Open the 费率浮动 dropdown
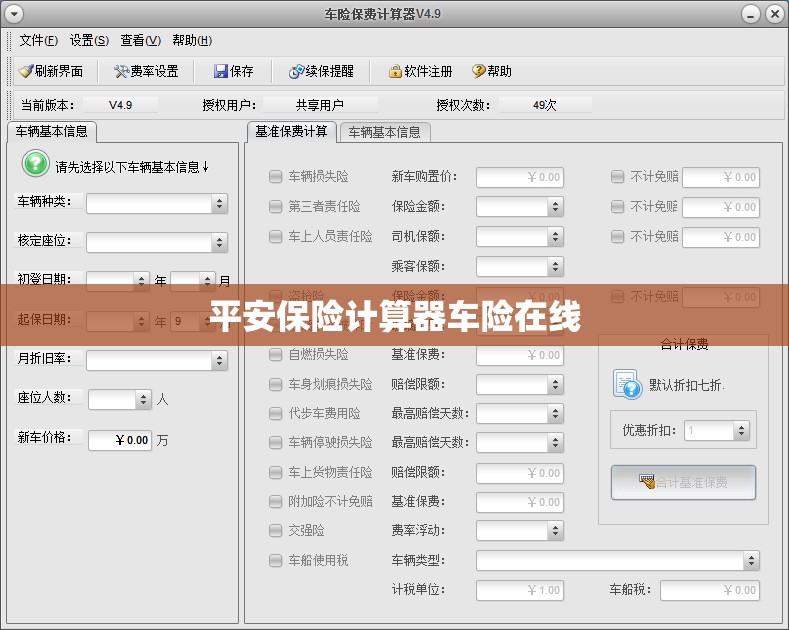The image size is (789, 630). tap(520, 530)
